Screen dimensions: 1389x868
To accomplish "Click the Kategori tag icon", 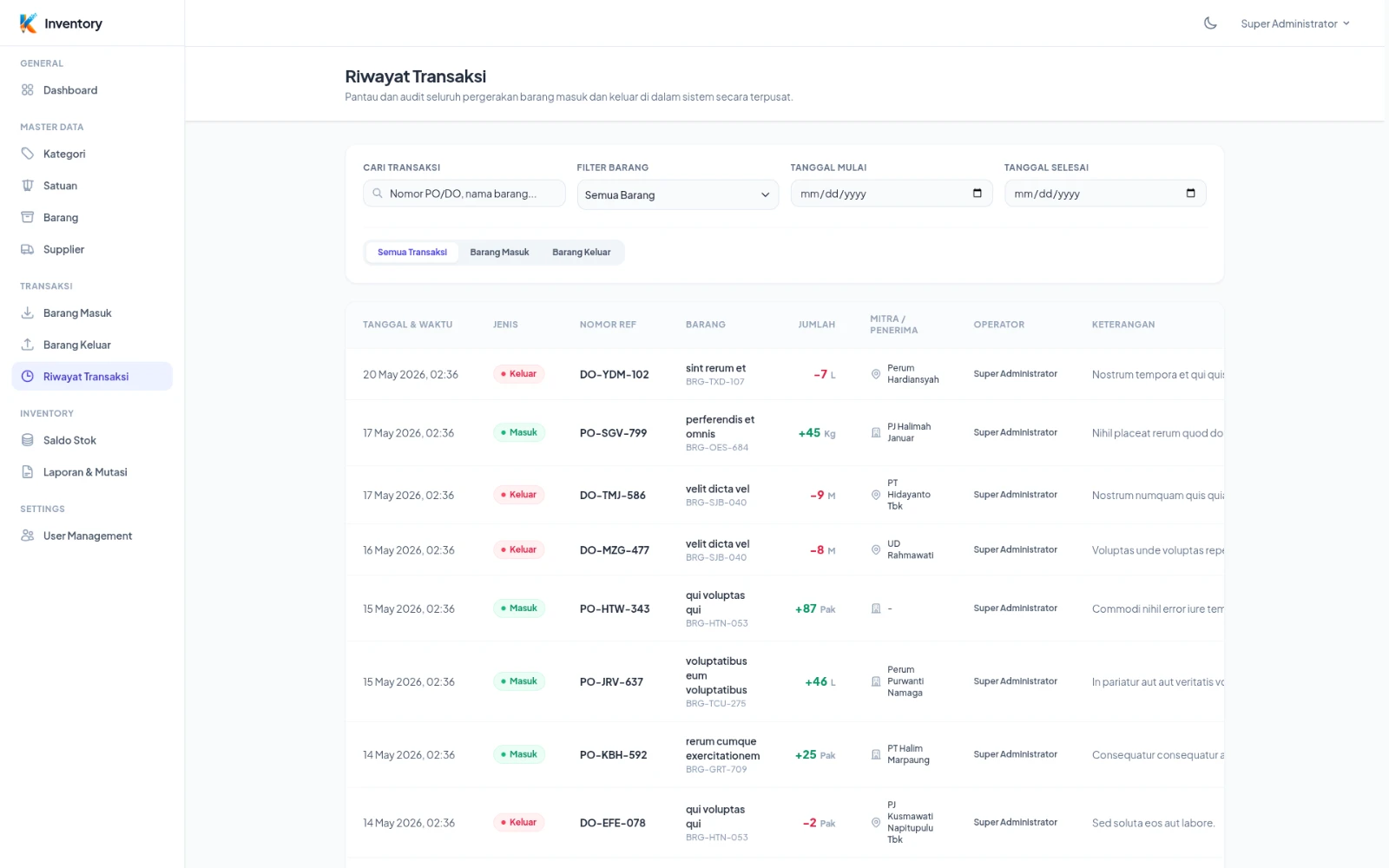I will tap(28, 154).
